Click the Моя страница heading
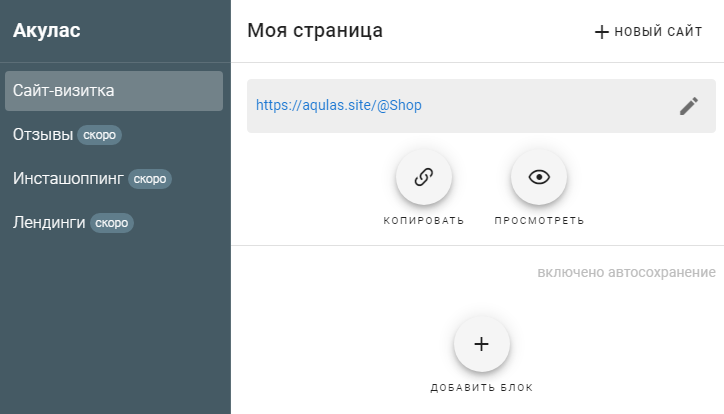Screen dimensions: 724x414 click(x=315, y=30)
